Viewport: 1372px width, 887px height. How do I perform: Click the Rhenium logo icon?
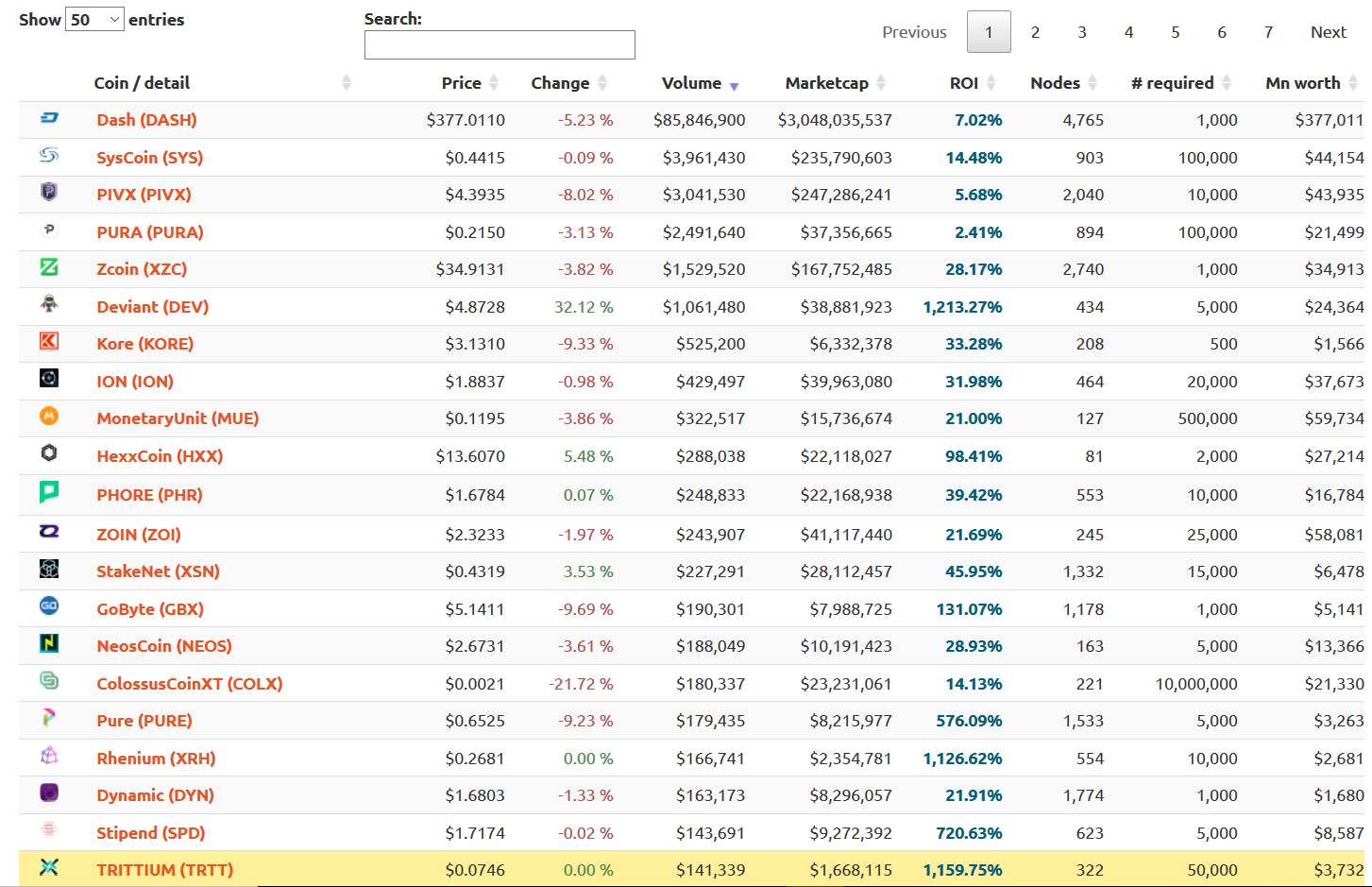coord(49,755)
